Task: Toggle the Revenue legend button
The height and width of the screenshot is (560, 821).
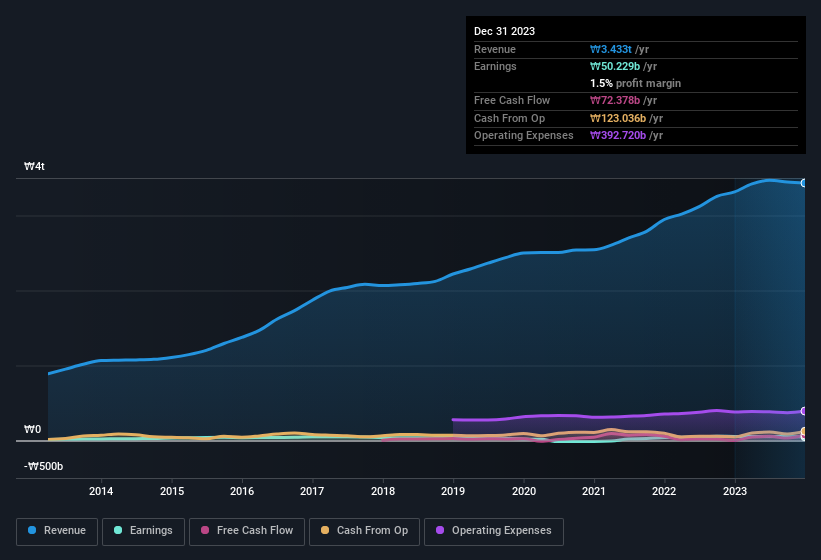Action: coord(57,531)
